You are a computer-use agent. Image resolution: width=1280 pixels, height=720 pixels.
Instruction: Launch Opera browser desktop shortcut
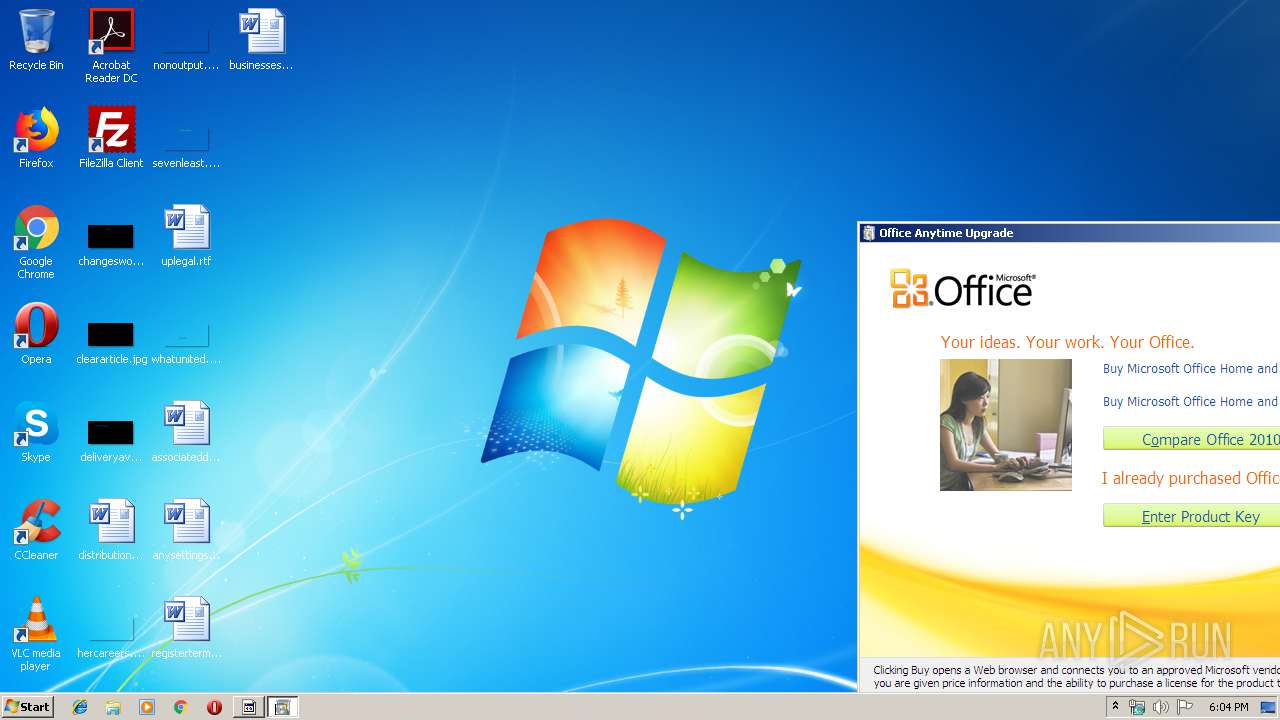click(x=36, y=334)
